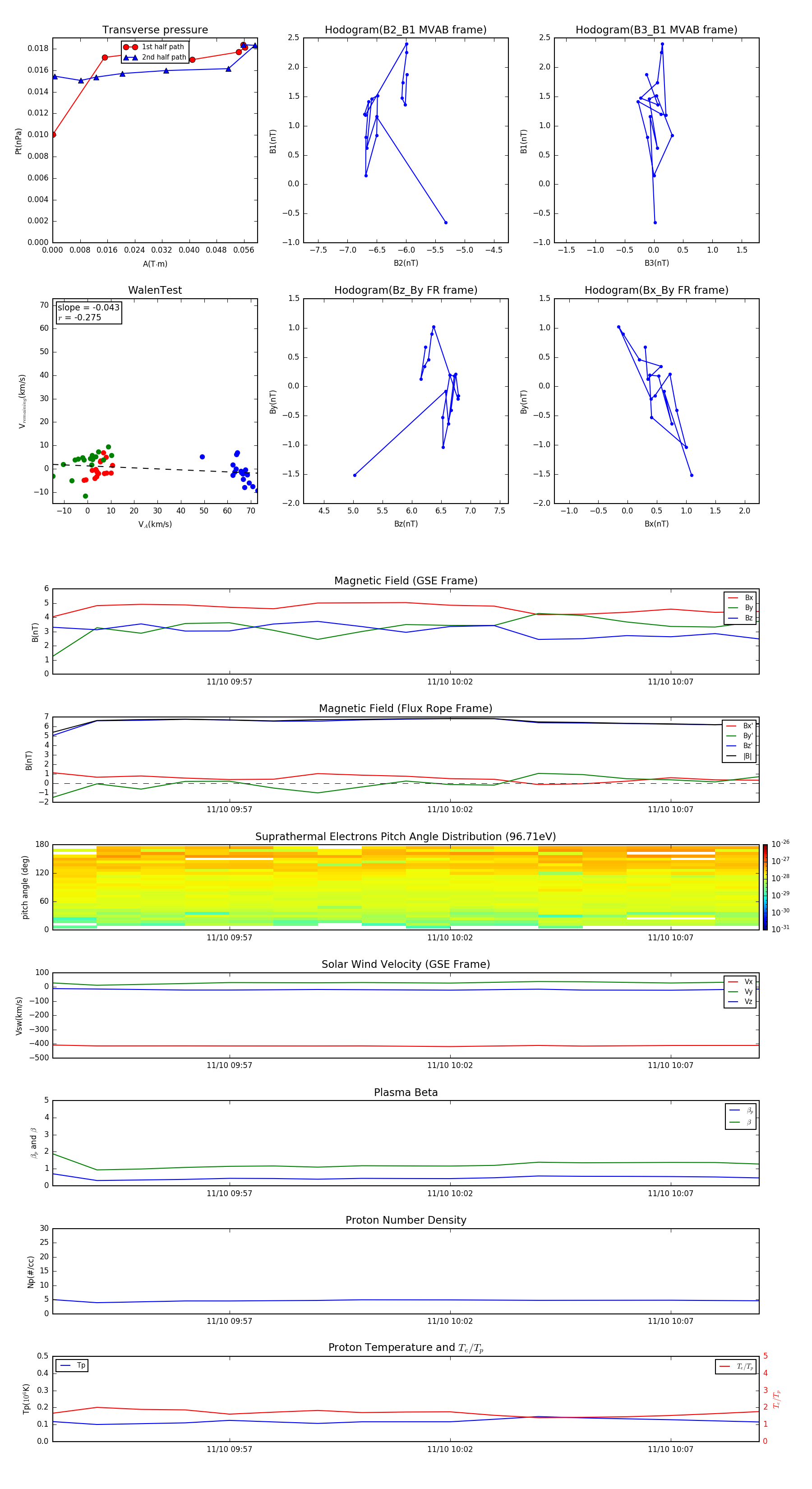This screenshot has height=1489, width=812.
Task: Click the isolated blue dot near V_A 49 in WalenTest
Action: [202, 457]
